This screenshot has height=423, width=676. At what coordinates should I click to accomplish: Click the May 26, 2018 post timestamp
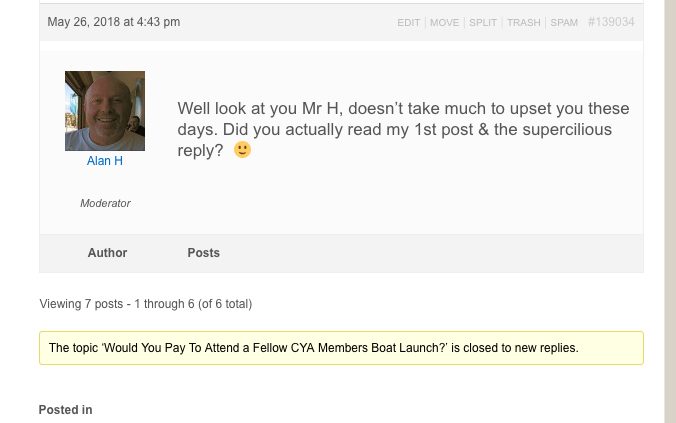(x=114, y=22)
